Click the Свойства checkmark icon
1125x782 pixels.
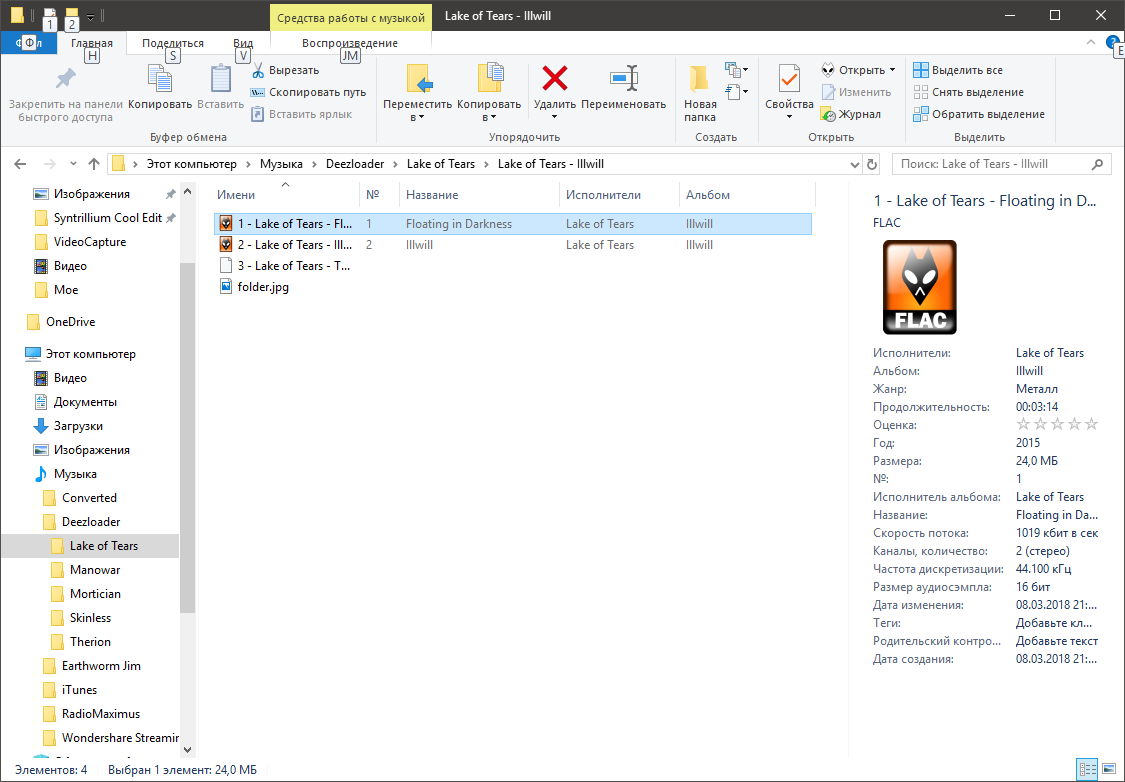pos(789,79)
